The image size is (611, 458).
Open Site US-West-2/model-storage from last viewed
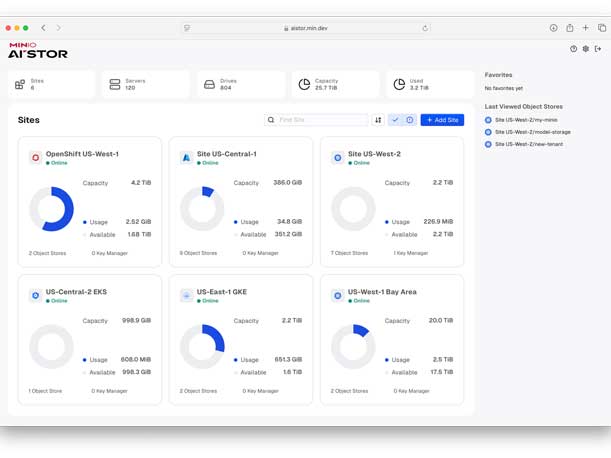(532, 132)
